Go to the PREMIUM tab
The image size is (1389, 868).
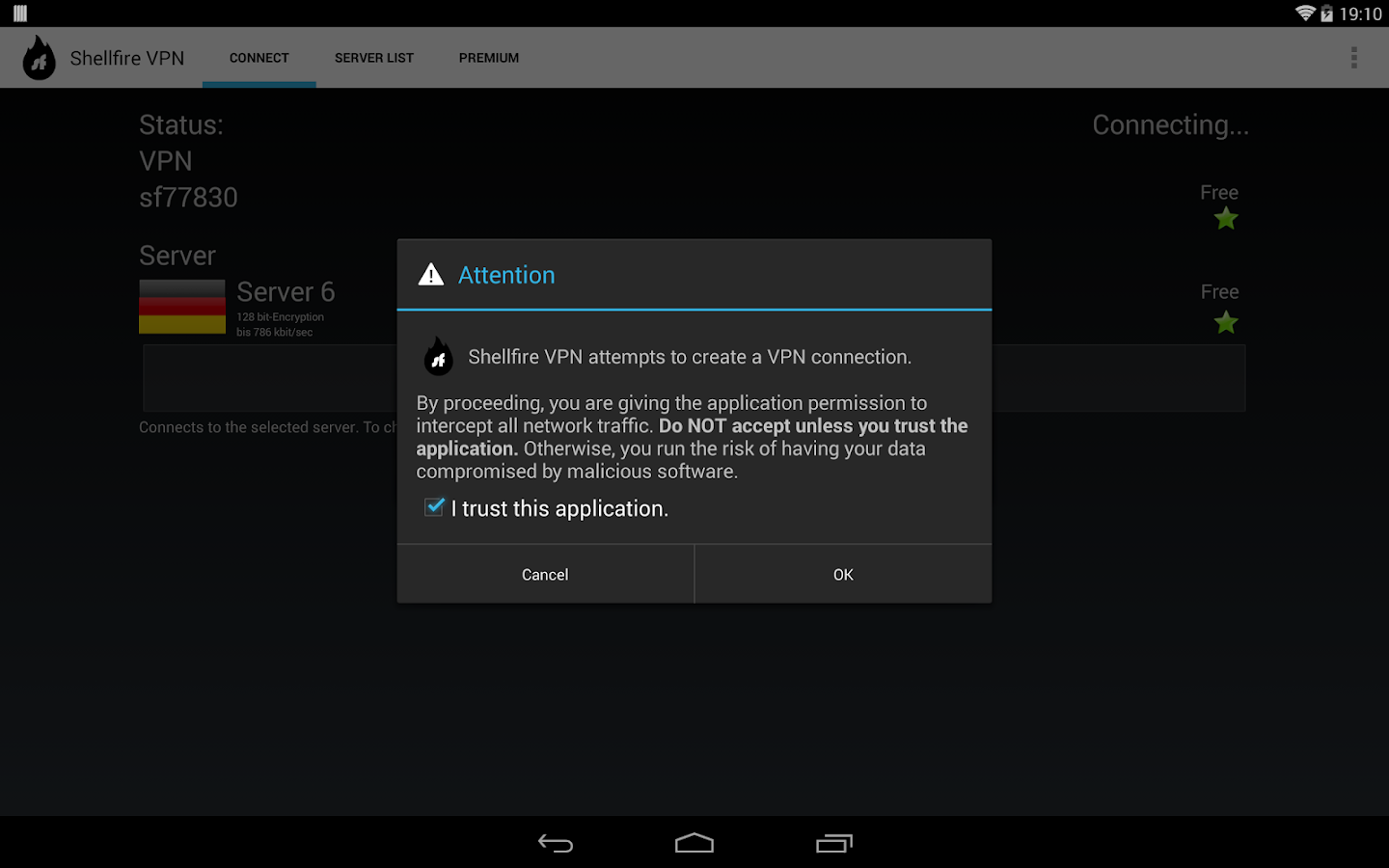coord(489,58)
